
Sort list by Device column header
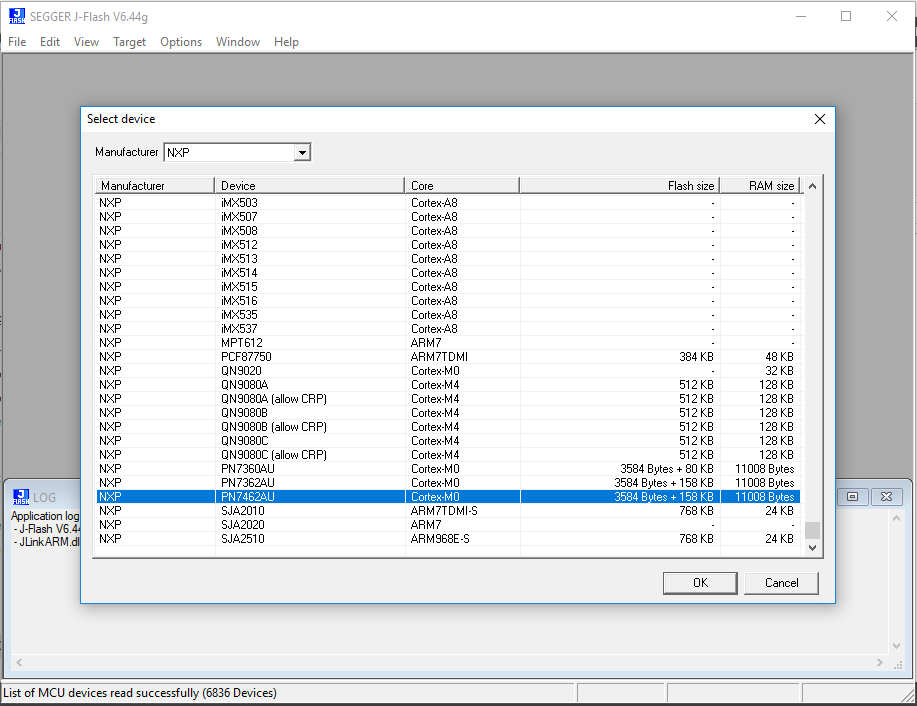coord(309,186)
